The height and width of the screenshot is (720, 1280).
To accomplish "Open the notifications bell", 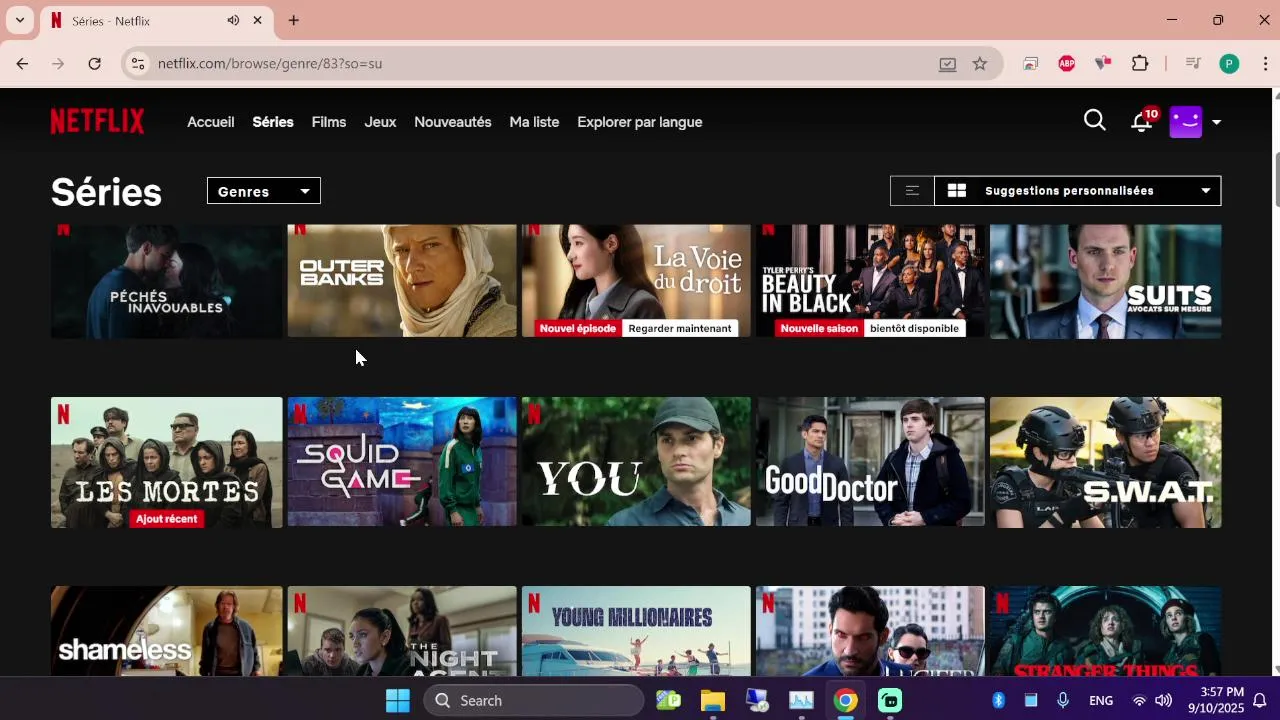I will click(x=1141, y=122).
